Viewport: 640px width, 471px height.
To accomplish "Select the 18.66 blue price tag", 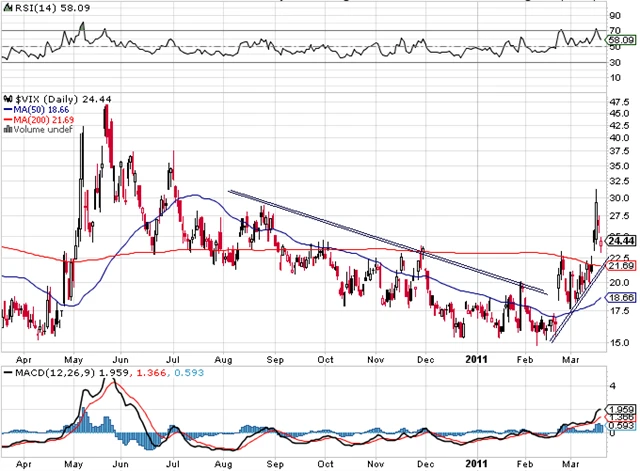I will tap(622, 298).
